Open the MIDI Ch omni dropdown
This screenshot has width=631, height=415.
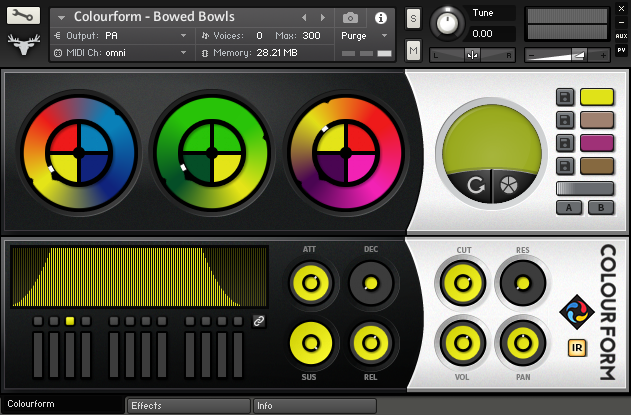[x=121, y=53]
